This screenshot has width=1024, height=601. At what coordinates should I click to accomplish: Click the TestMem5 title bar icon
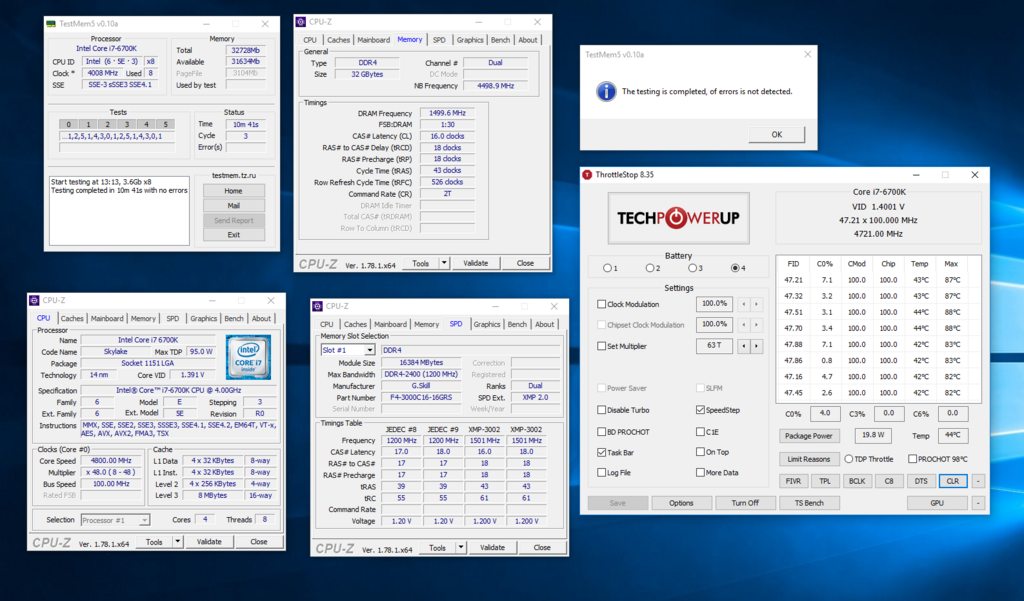[51, 24]
